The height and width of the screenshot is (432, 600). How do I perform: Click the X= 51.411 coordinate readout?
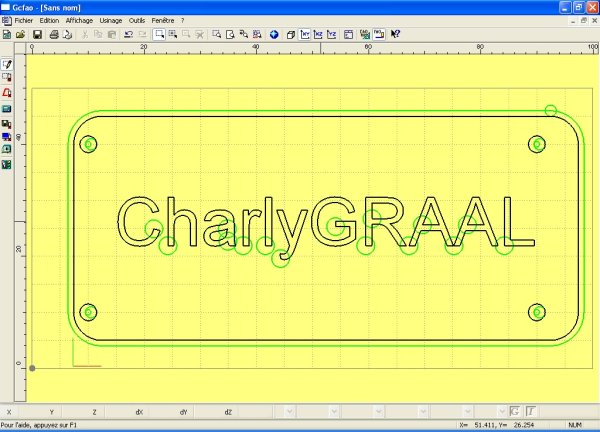[x=480, y=425]
